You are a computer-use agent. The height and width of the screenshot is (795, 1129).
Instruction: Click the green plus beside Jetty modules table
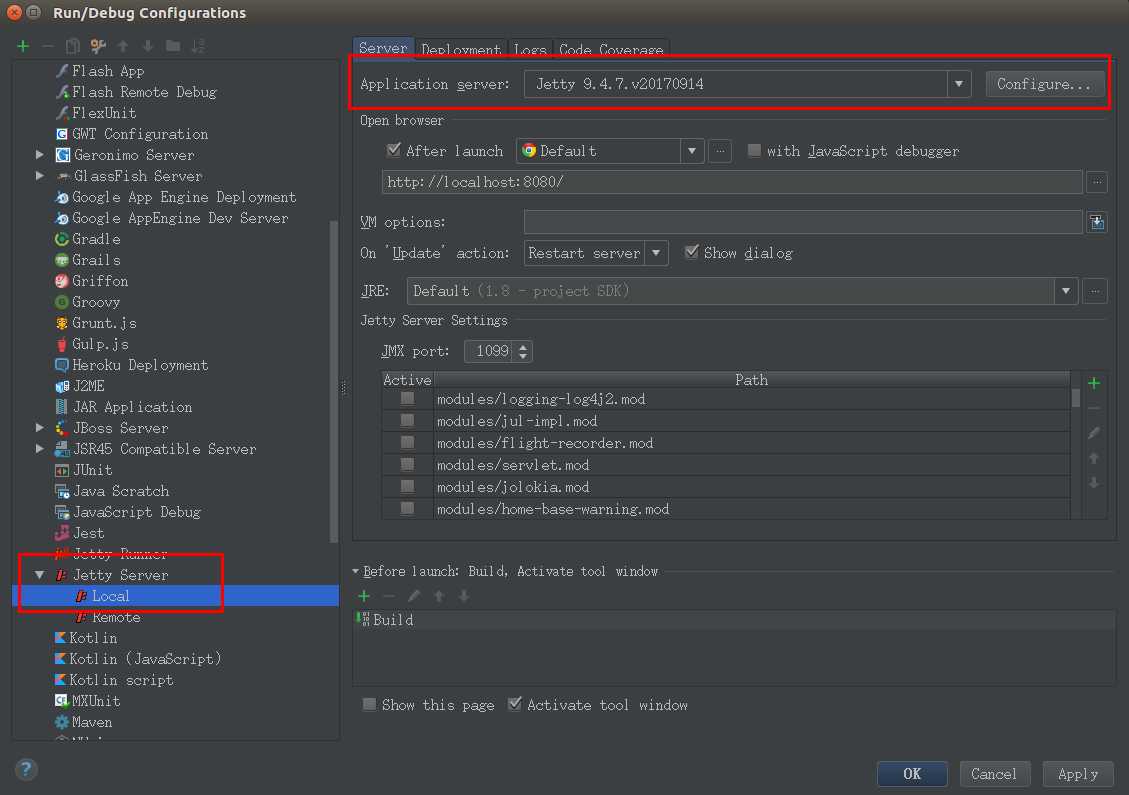click(1094, 383)
